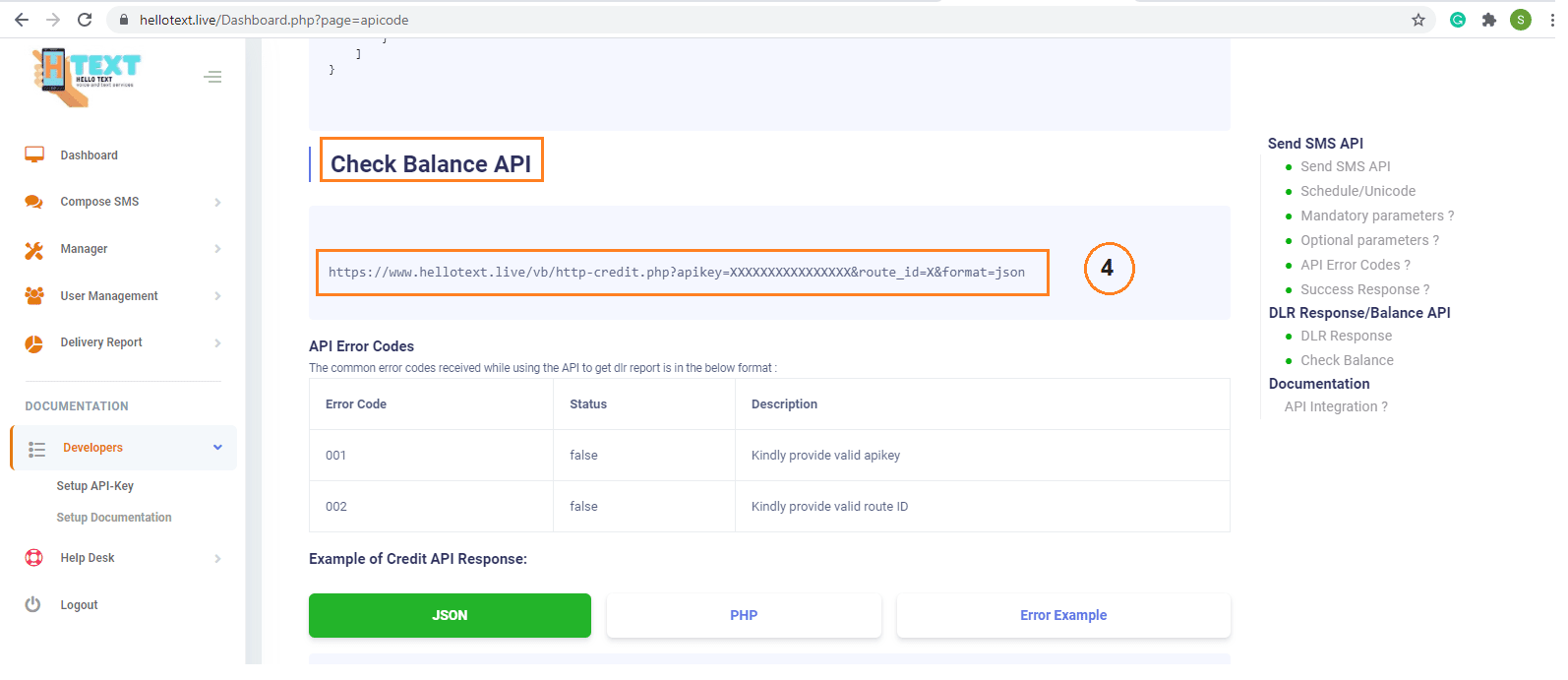The height and width of the screenshot is (680, 1568).
Task: Click the Compose SMS chat bubble icon
Action: click(34, 202)
